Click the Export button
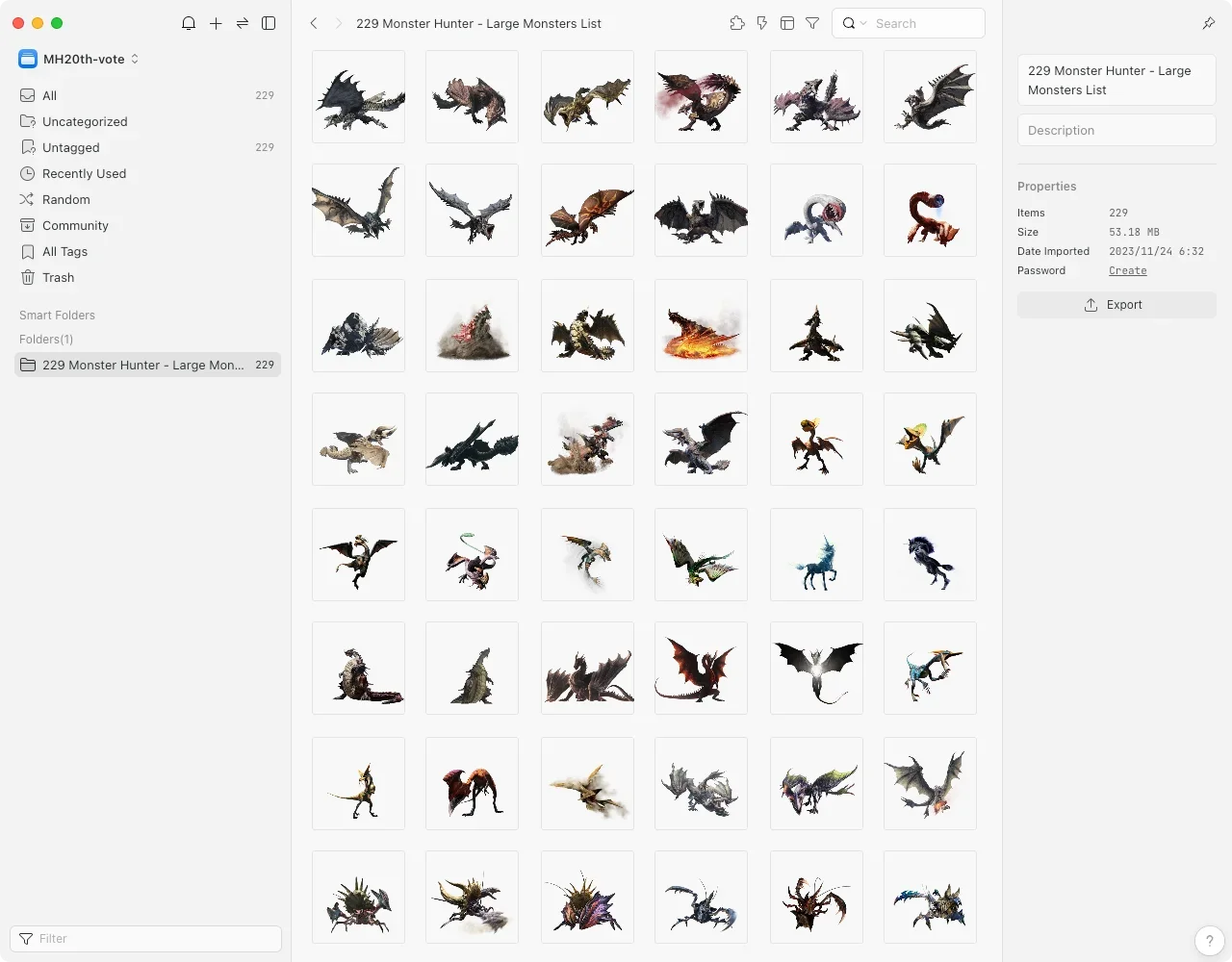This screenshot has width=1232, height=962. [1116, 305]
